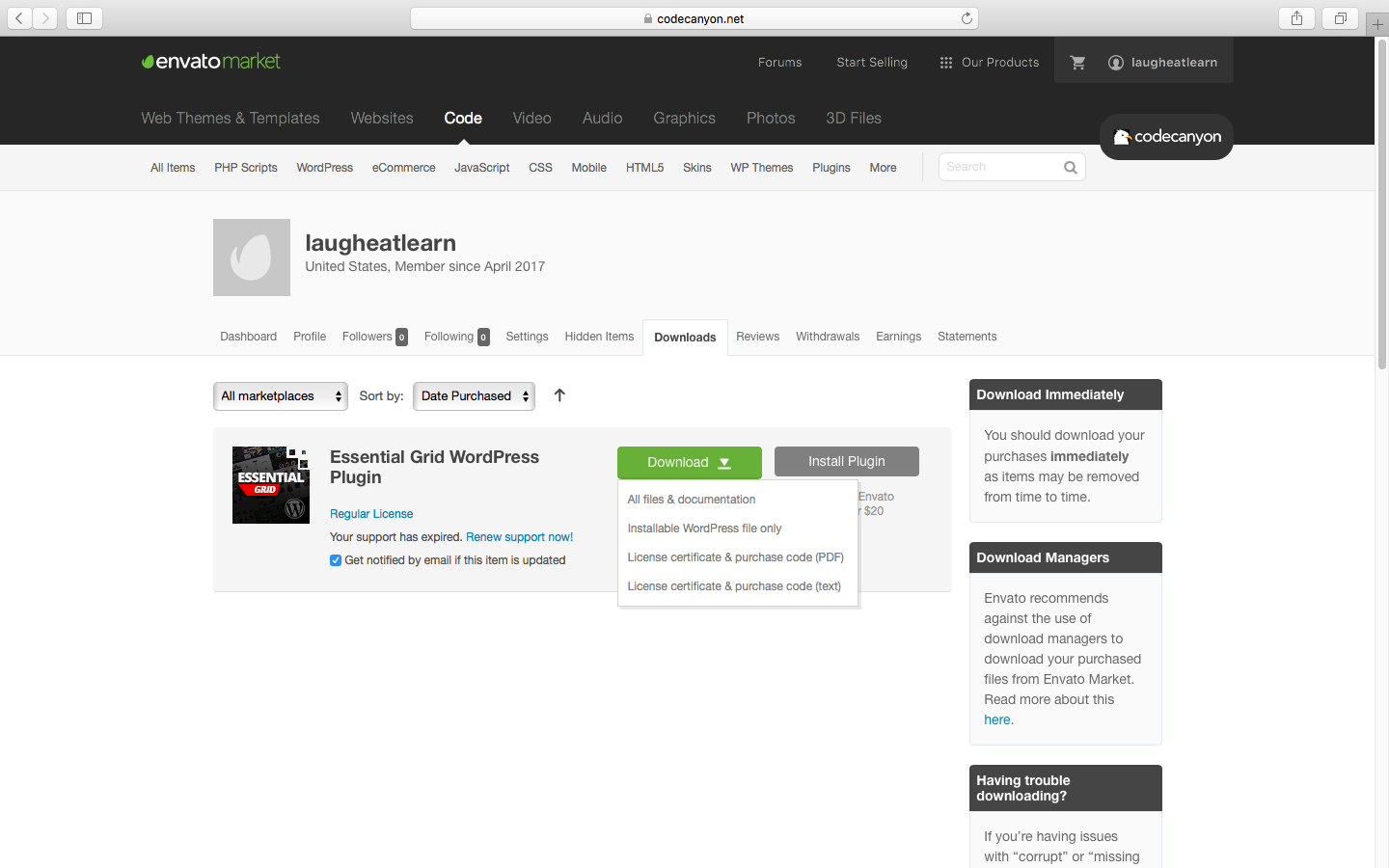Viewport: 1389px width, 868px height.
Task: Click the Install Plugin button
Action: click(x=846, y=462)
